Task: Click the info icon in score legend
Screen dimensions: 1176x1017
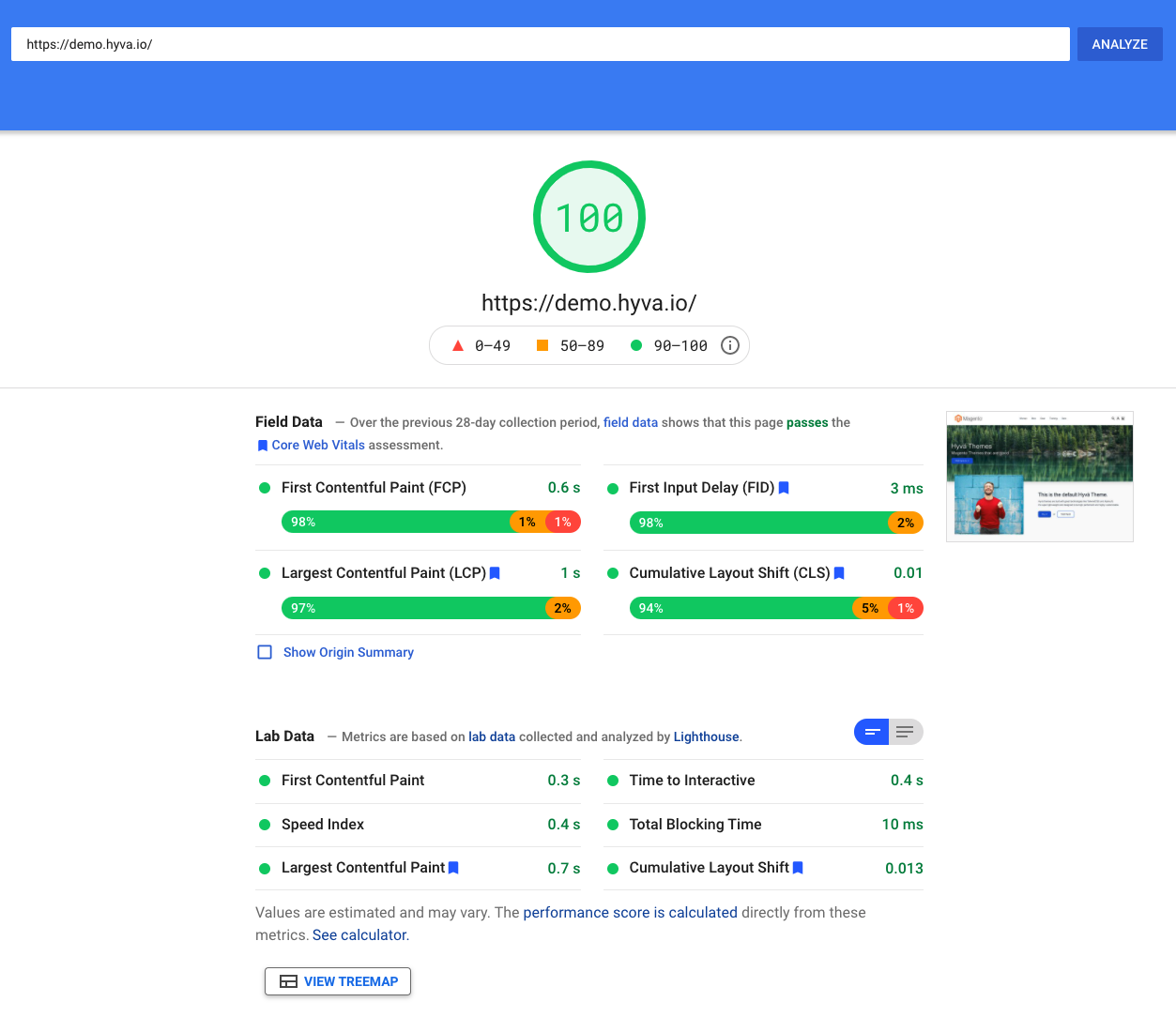Action: [x=729, y=345]
